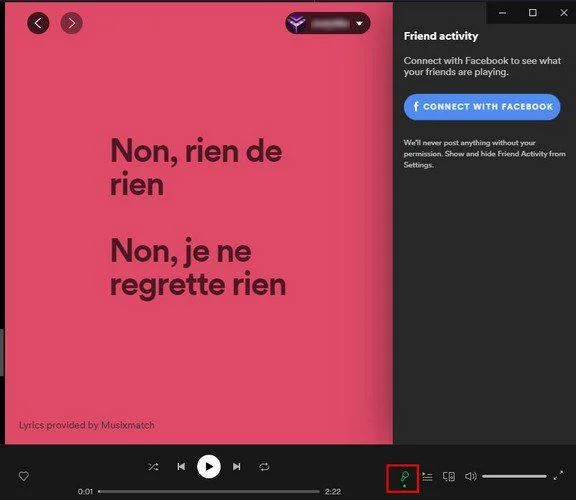Open the play queue
Image resolution: width=576 pixels, height=500 pixels.
tap(427, 477)
